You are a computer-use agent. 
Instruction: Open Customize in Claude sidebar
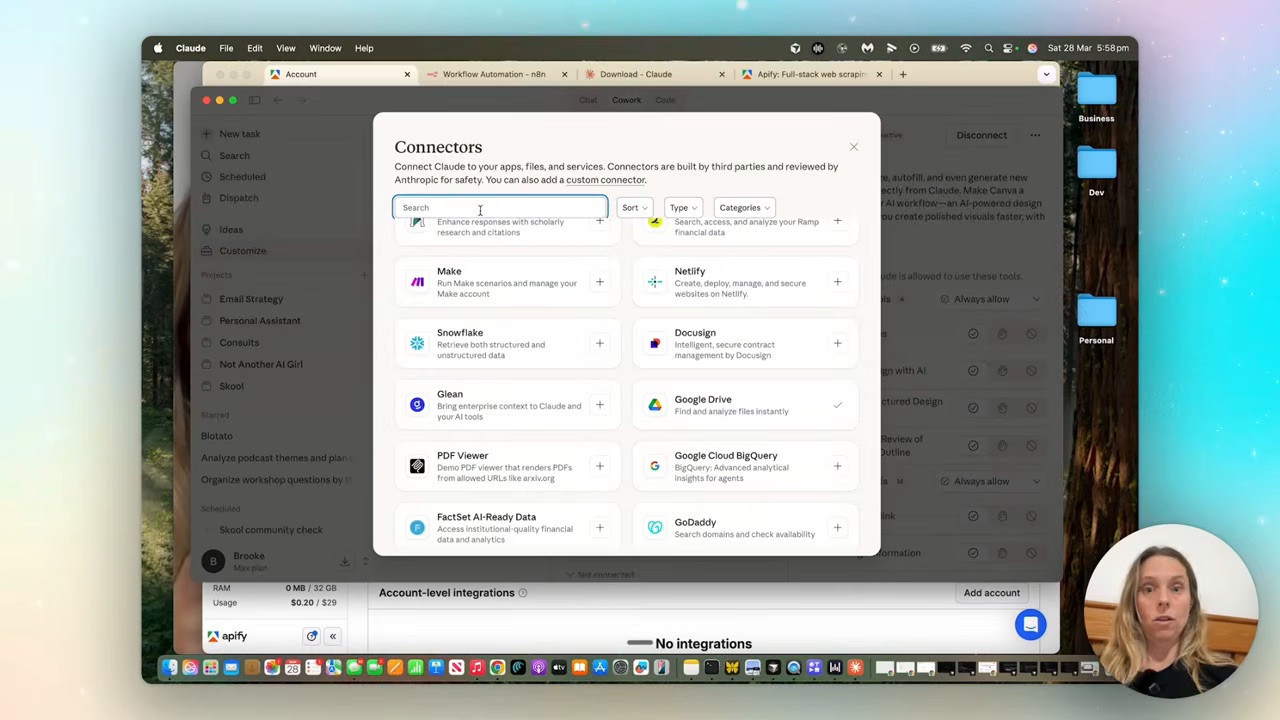click(243, 251)
